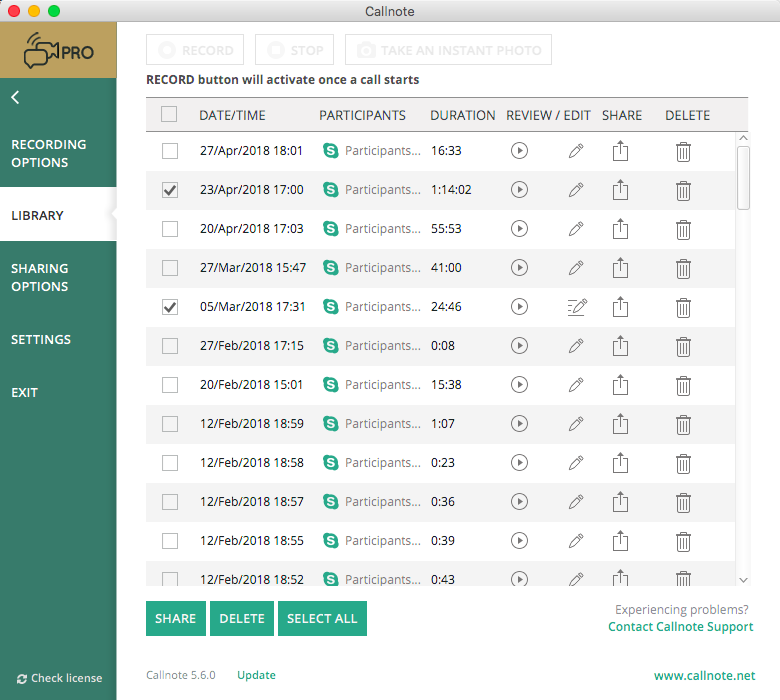Image resolution: width=780 pixels, height=700 pixels.
Task: Check the 27/Feb/2018 17:15 row checkbox
Action: pyautogui.click(x=170, y=346)
